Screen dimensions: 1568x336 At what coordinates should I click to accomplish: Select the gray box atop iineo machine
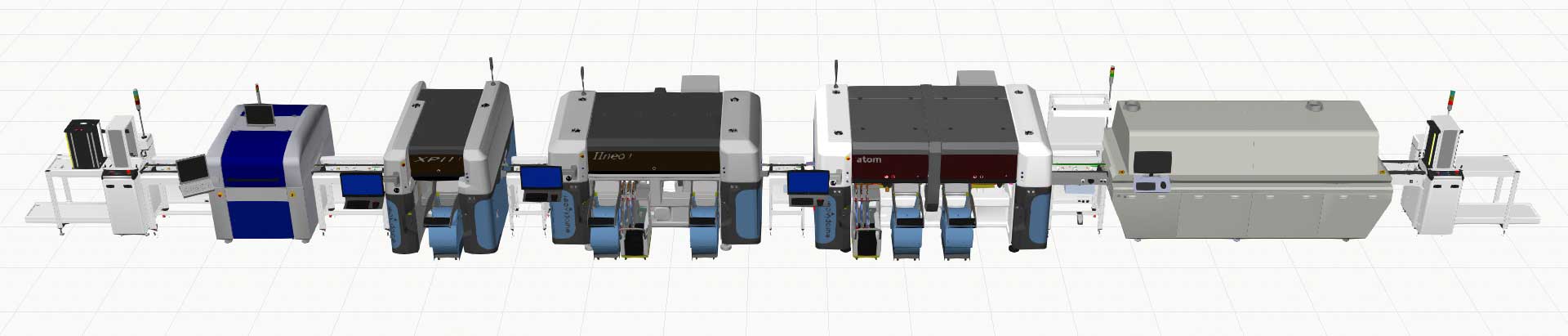[x=699, y=83]
